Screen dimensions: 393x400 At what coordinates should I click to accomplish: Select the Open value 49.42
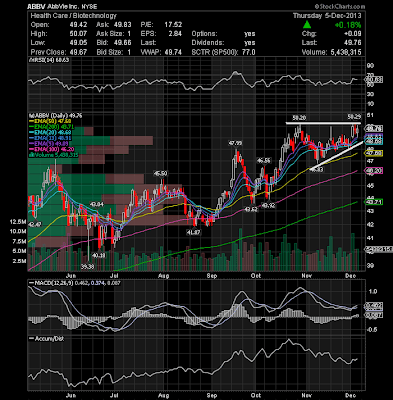coord(79,25)
